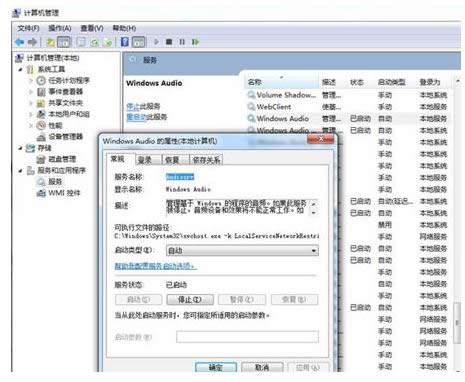
Task: Open the 操作(A) menu
Action: (x=60, y=28)
